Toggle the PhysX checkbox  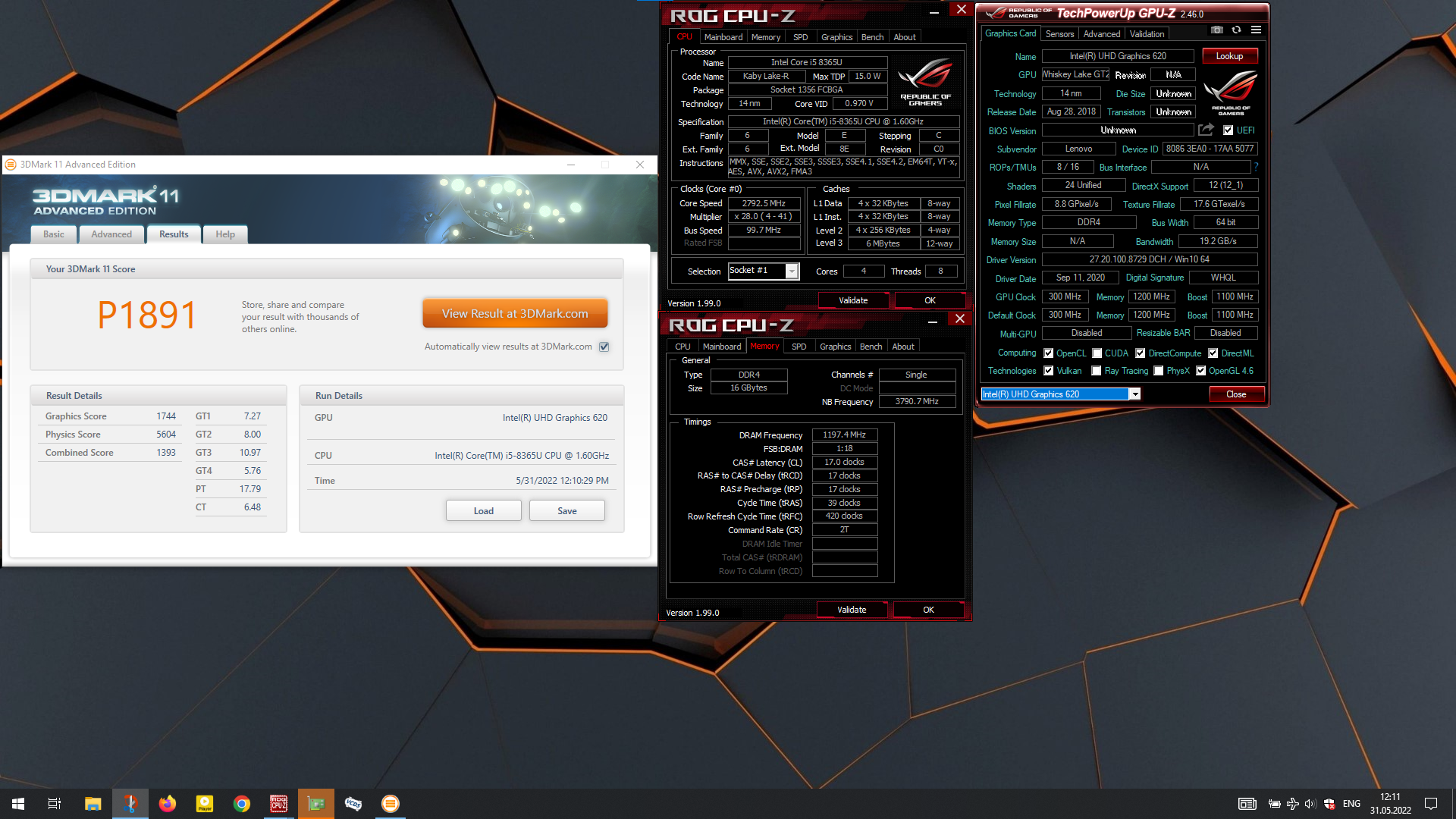point(1158,371)
